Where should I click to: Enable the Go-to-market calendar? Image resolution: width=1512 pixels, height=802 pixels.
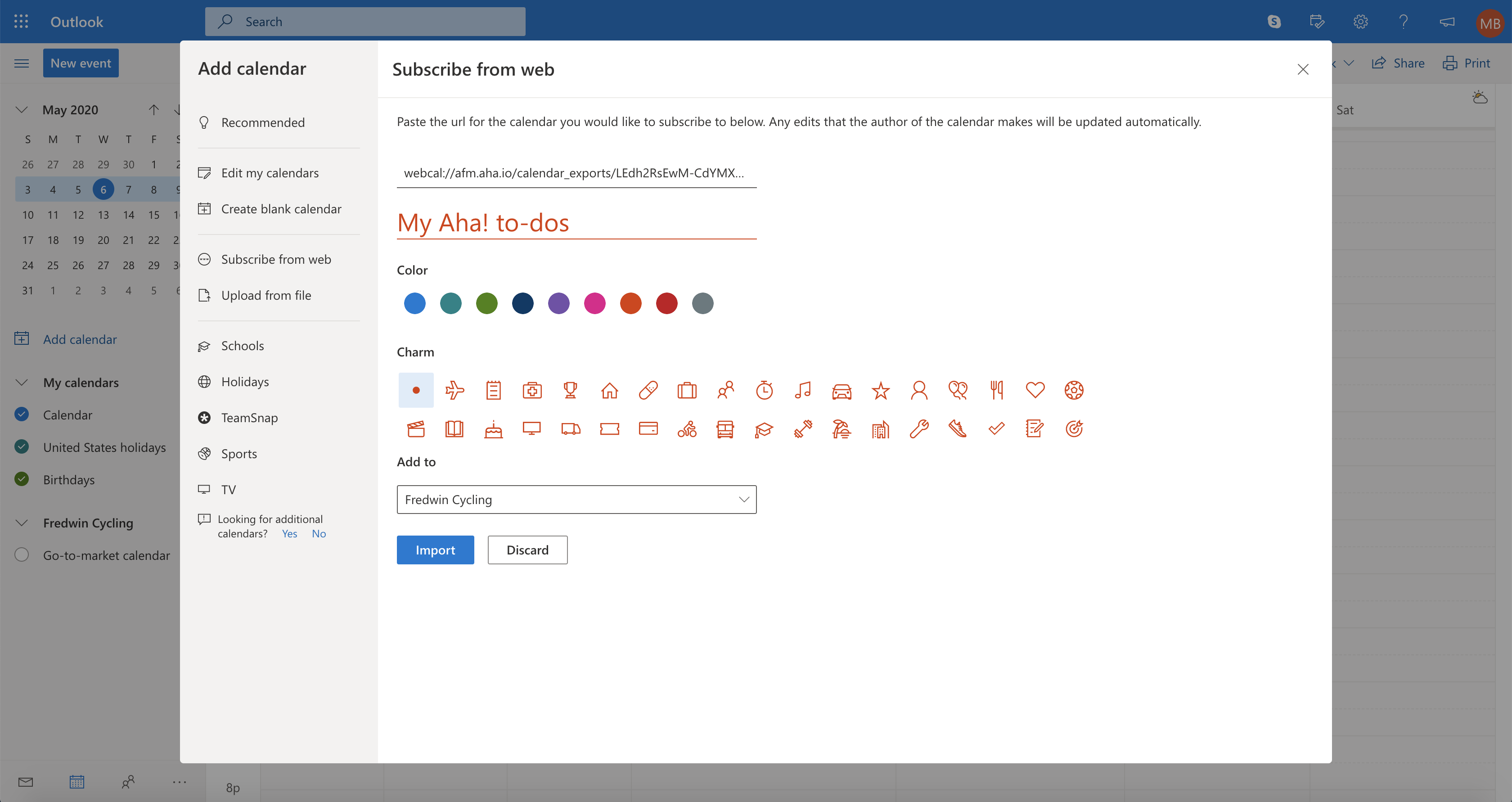point(22,555)
